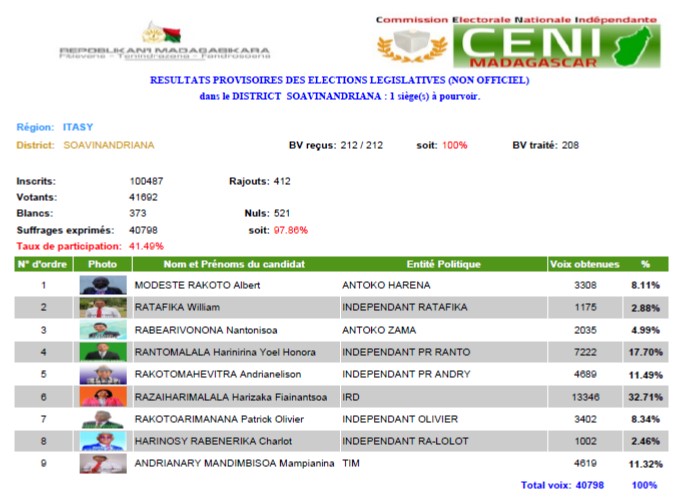Click the ballot box emblem beside CENI
The height and width of the screenshot is (501, 685).
tap(412, 45)
